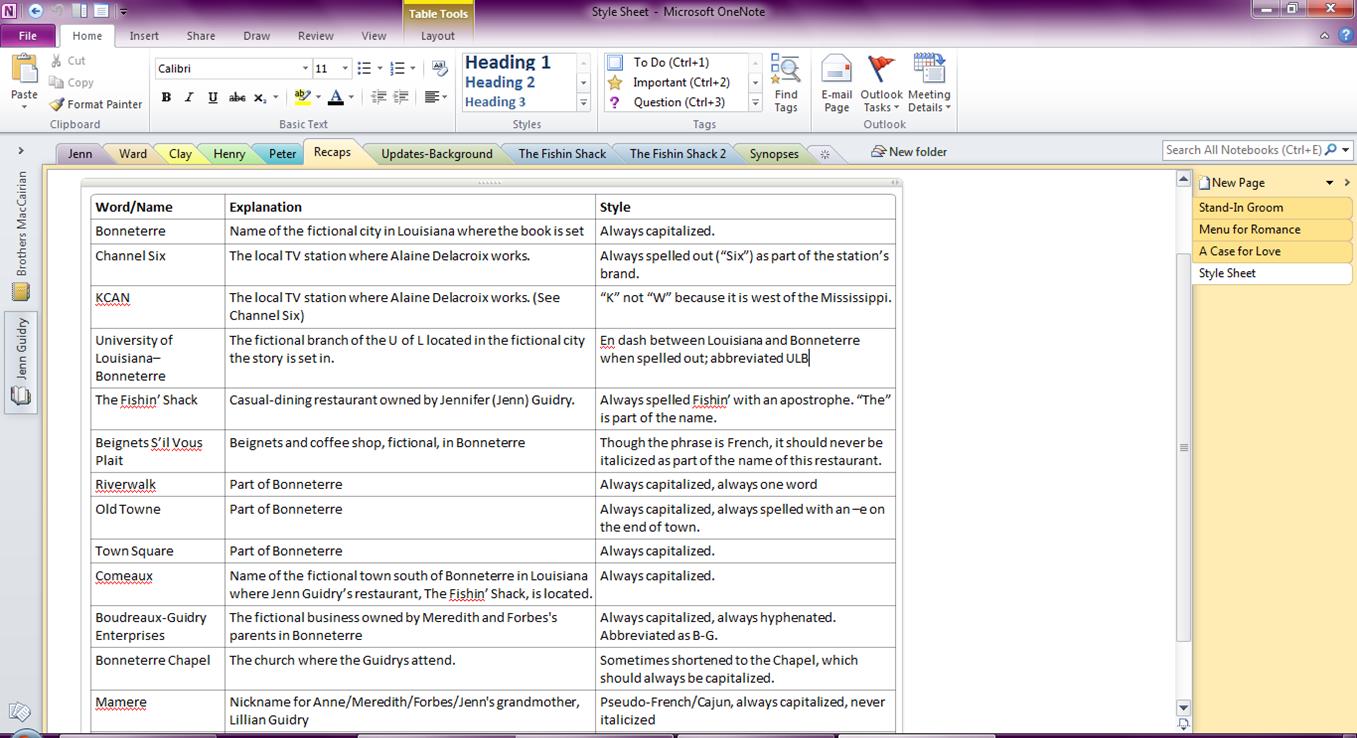The height and width of the screenshot is (738, 1357).
Task: Toggle the To Do checkbox tag
Action: tap(616, 62)
